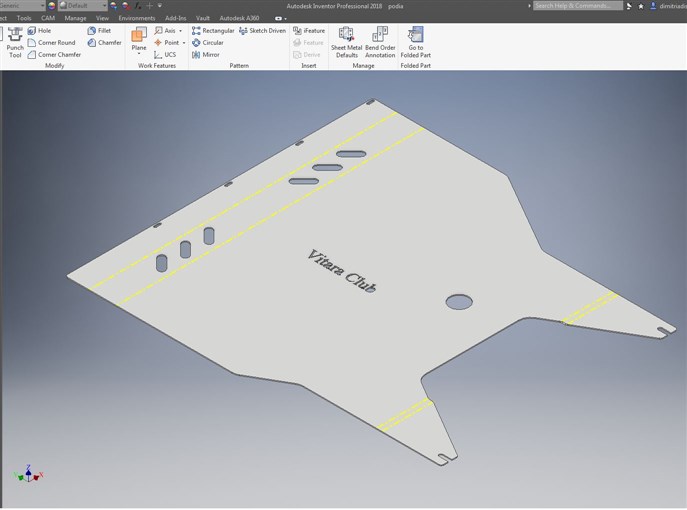
Task: Click in Search Help & Commands field
Action: (578, 6)
